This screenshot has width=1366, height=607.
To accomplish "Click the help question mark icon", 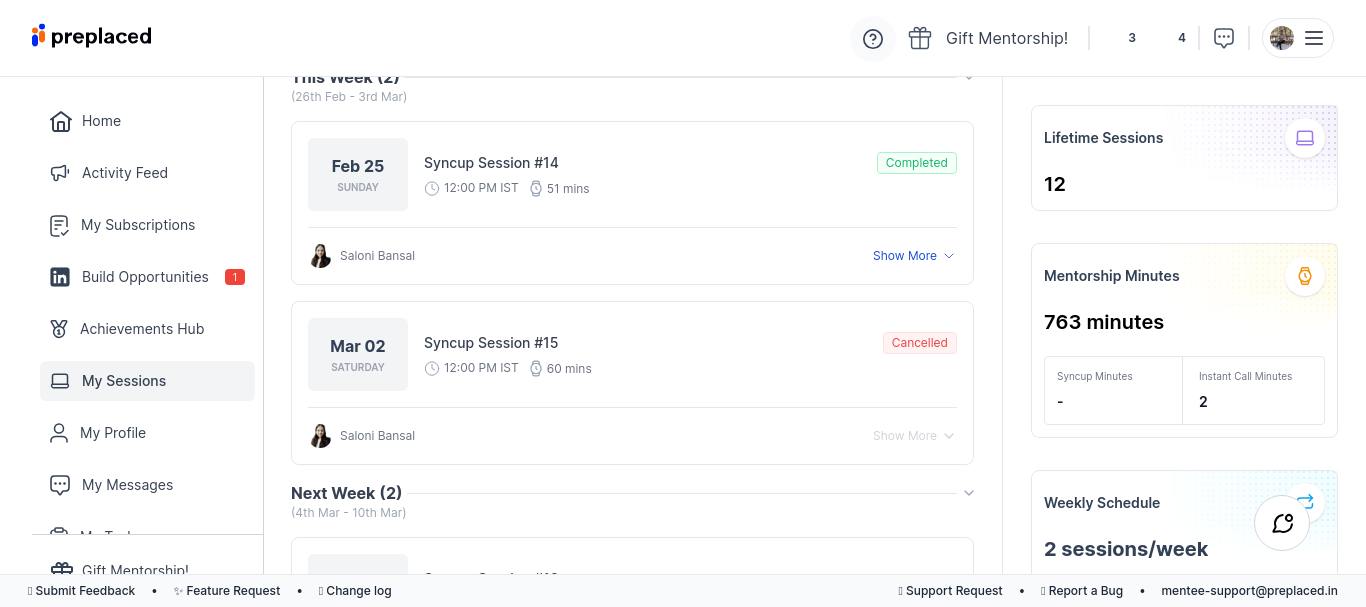I will click(x=873, y=39).
